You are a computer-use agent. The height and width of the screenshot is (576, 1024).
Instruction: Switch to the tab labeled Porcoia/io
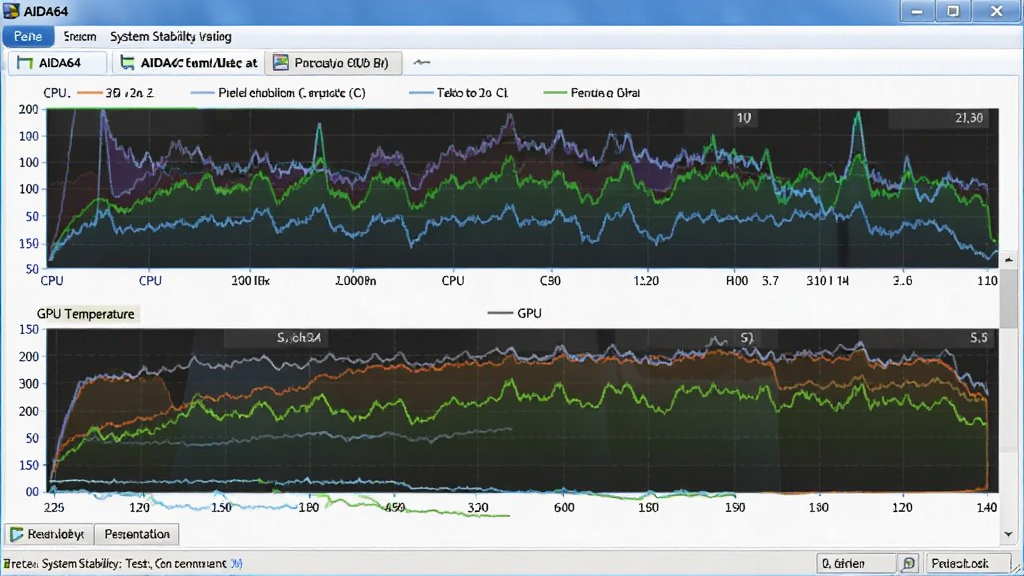[334, 63]
